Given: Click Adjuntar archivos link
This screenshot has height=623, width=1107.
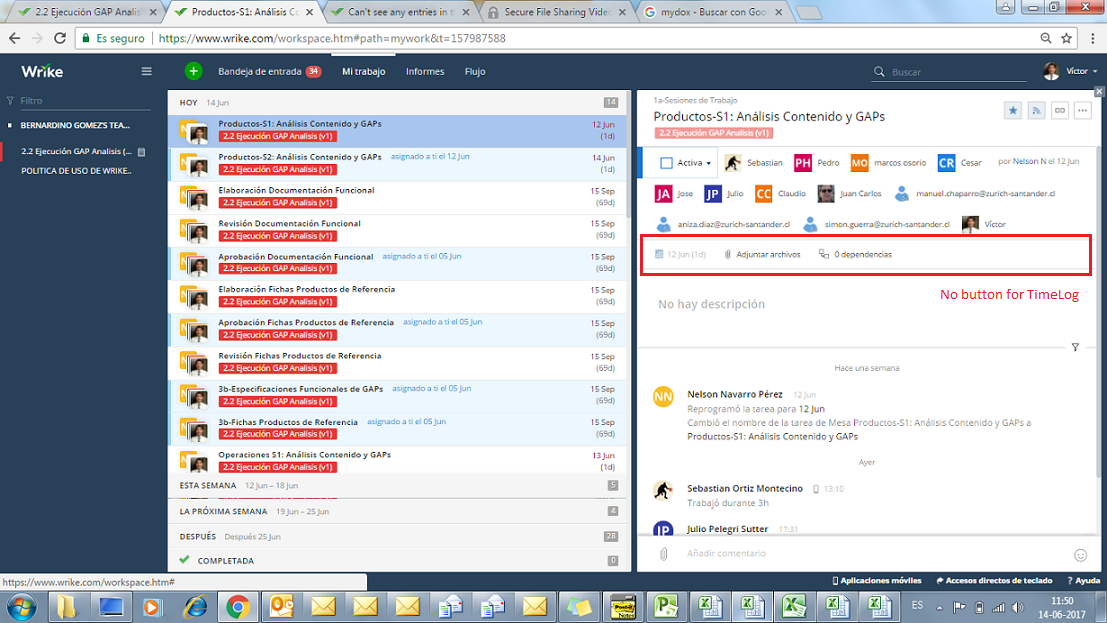Looking at the screenshot, I should point(768,254).
